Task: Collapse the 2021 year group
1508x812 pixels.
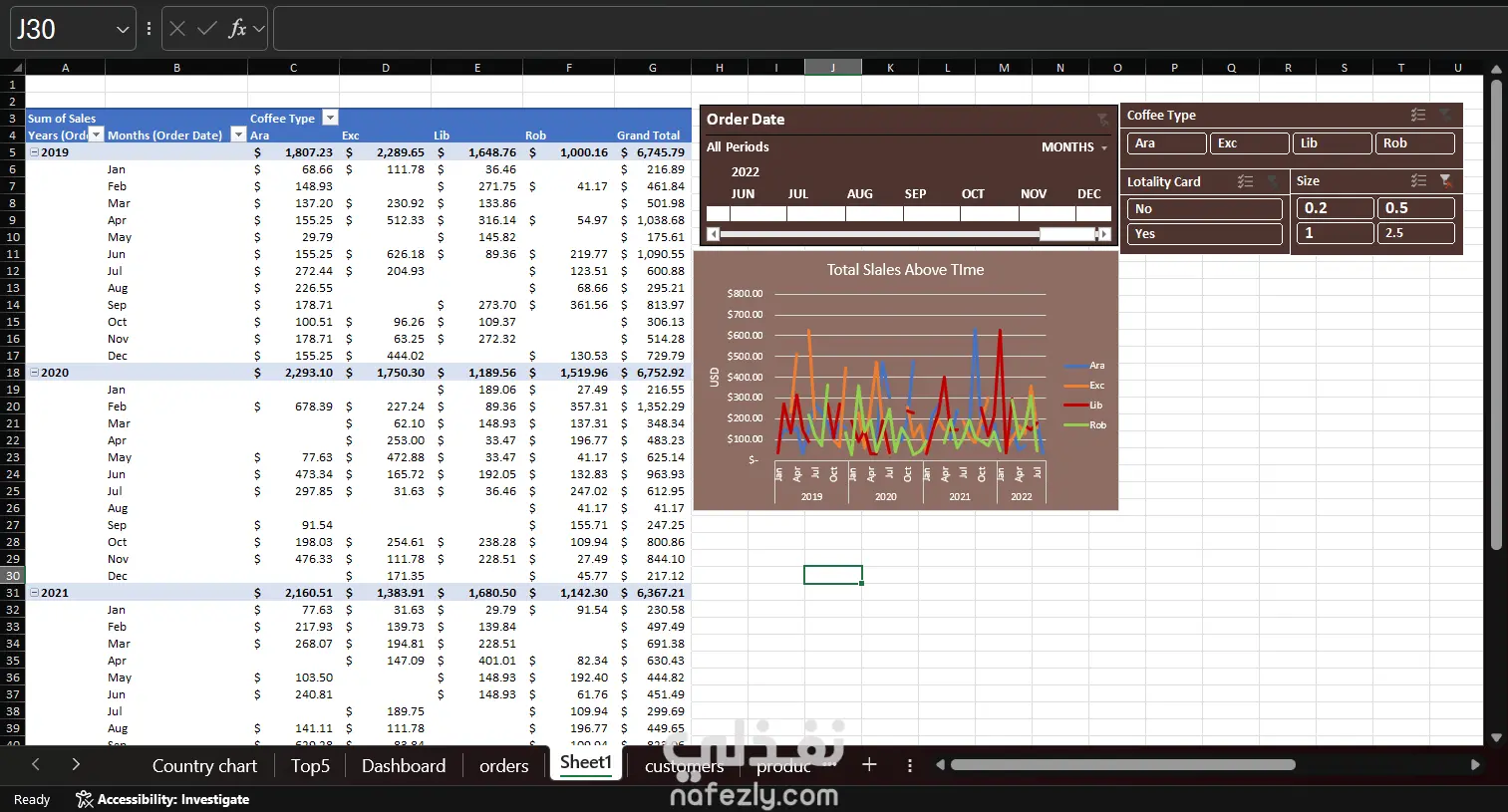Action: click(x=35, y=593)
